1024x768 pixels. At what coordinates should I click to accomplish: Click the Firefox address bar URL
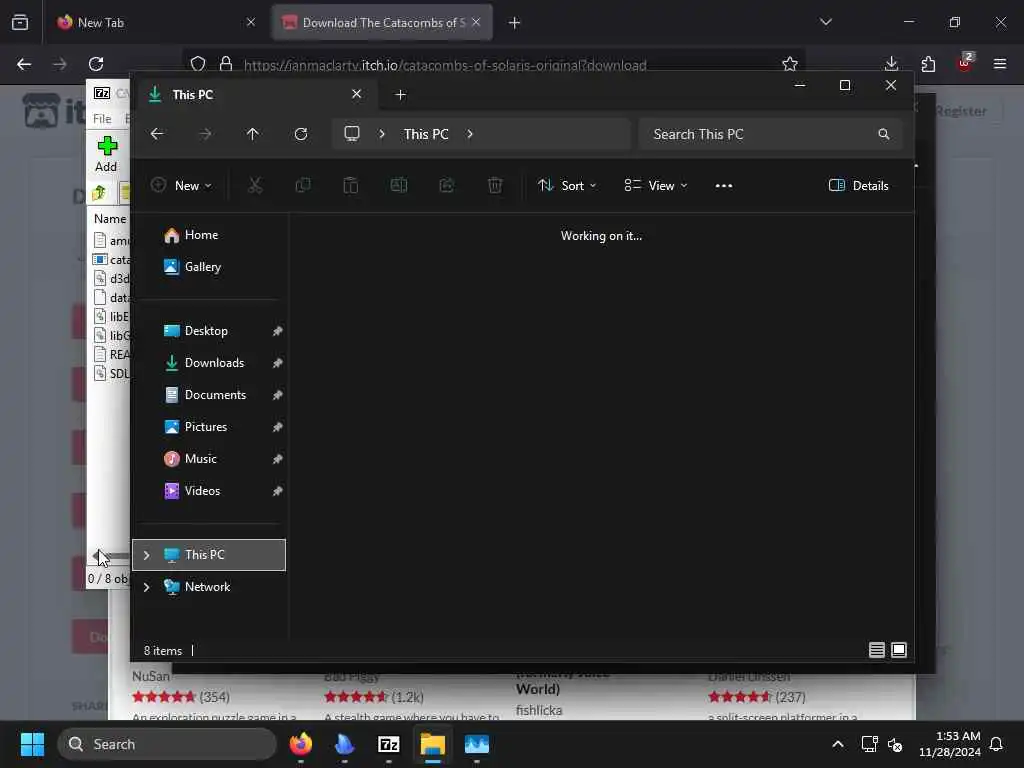[445, 65]
